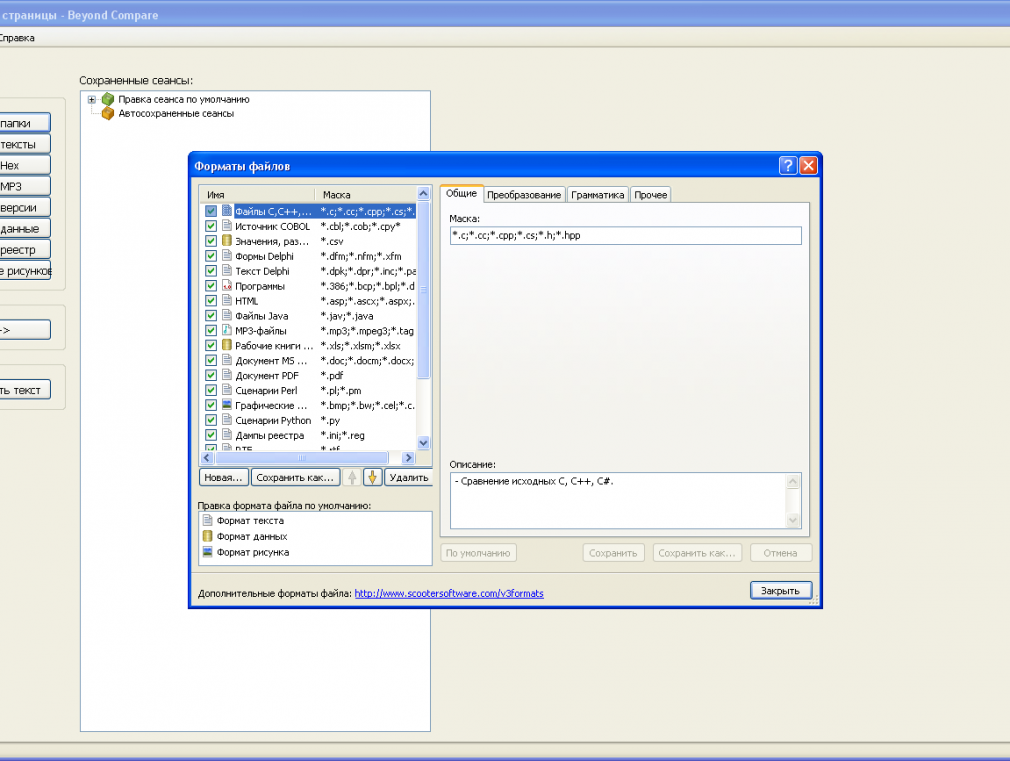1010x761 pixels.
Task: Click the vertical scrollbar thumb of format list
Action: [x=423, y=289]
